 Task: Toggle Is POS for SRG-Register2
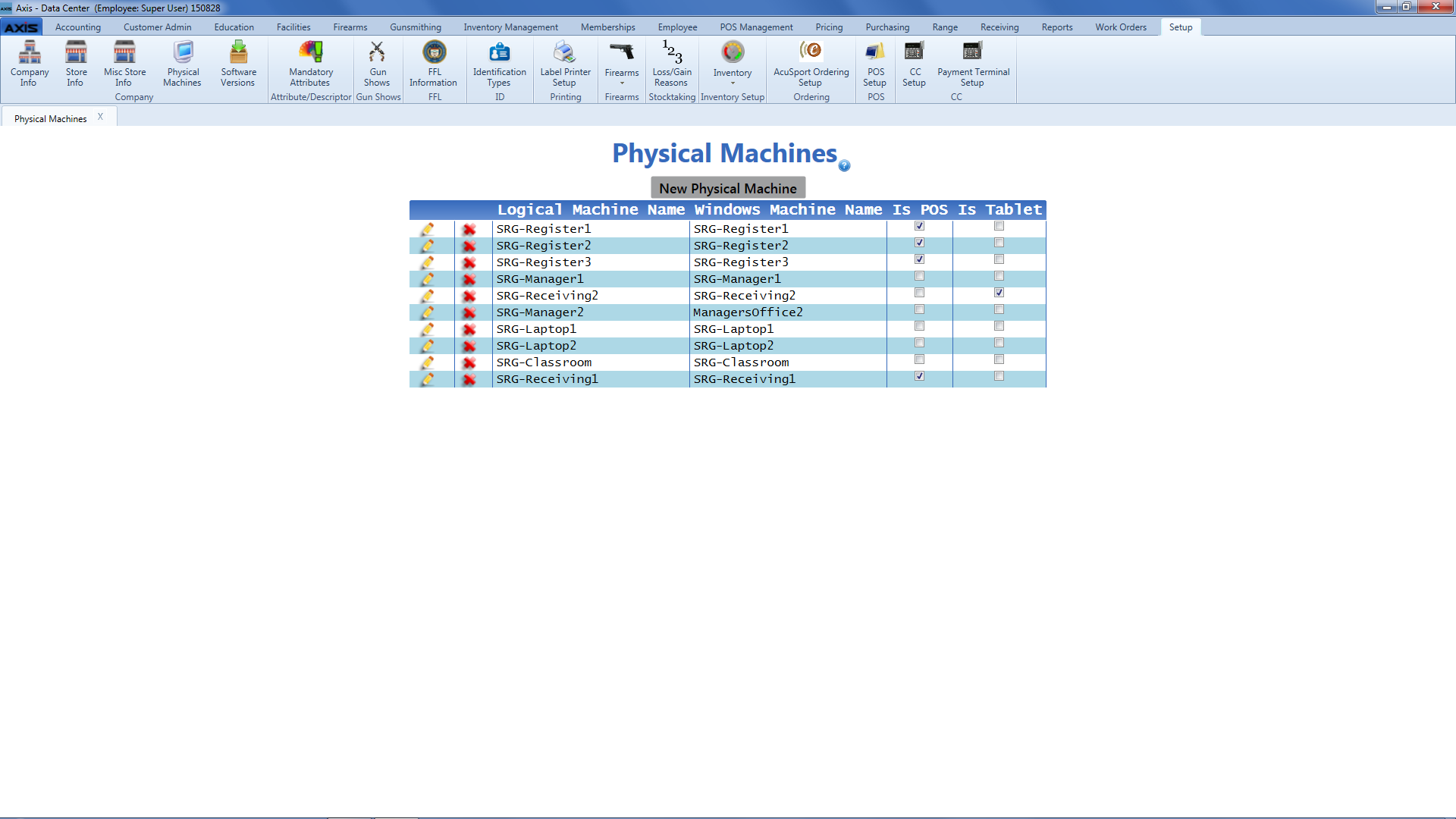tap(919, 243)
